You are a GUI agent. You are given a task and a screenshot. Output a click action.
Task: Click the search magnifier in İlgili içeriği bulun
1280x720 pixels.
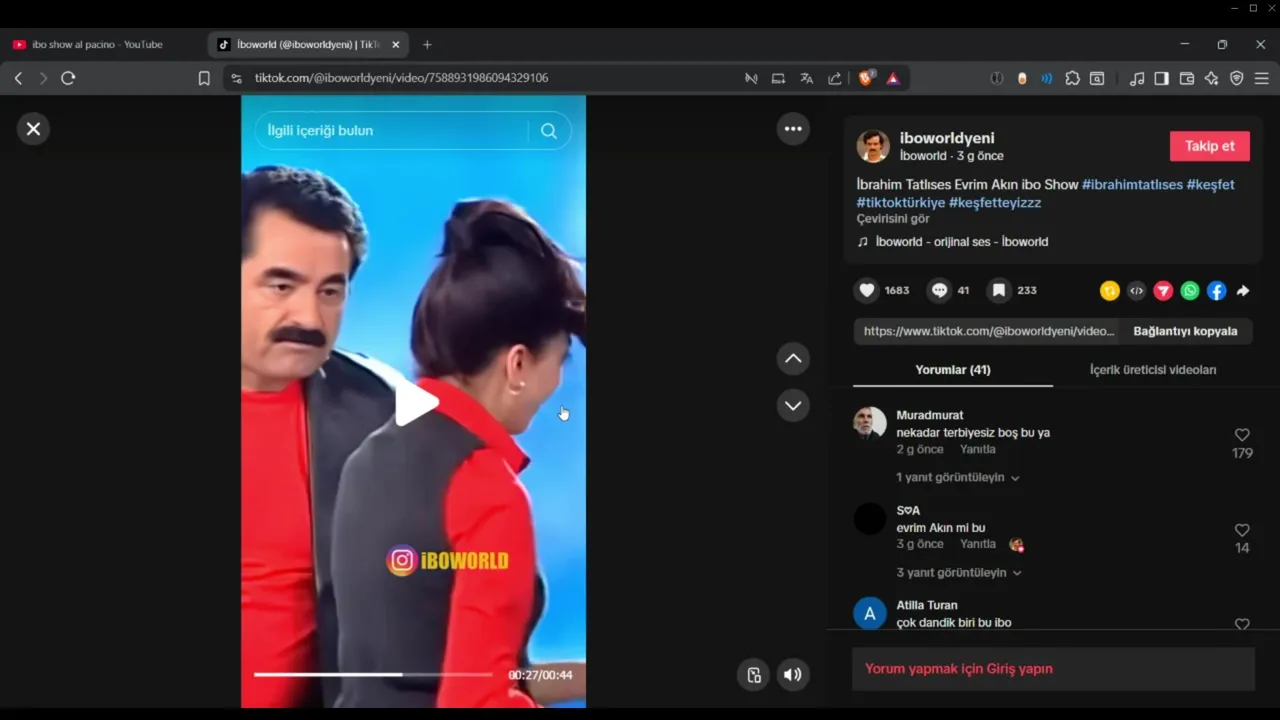pyautogui.click(x=549, y=131)
